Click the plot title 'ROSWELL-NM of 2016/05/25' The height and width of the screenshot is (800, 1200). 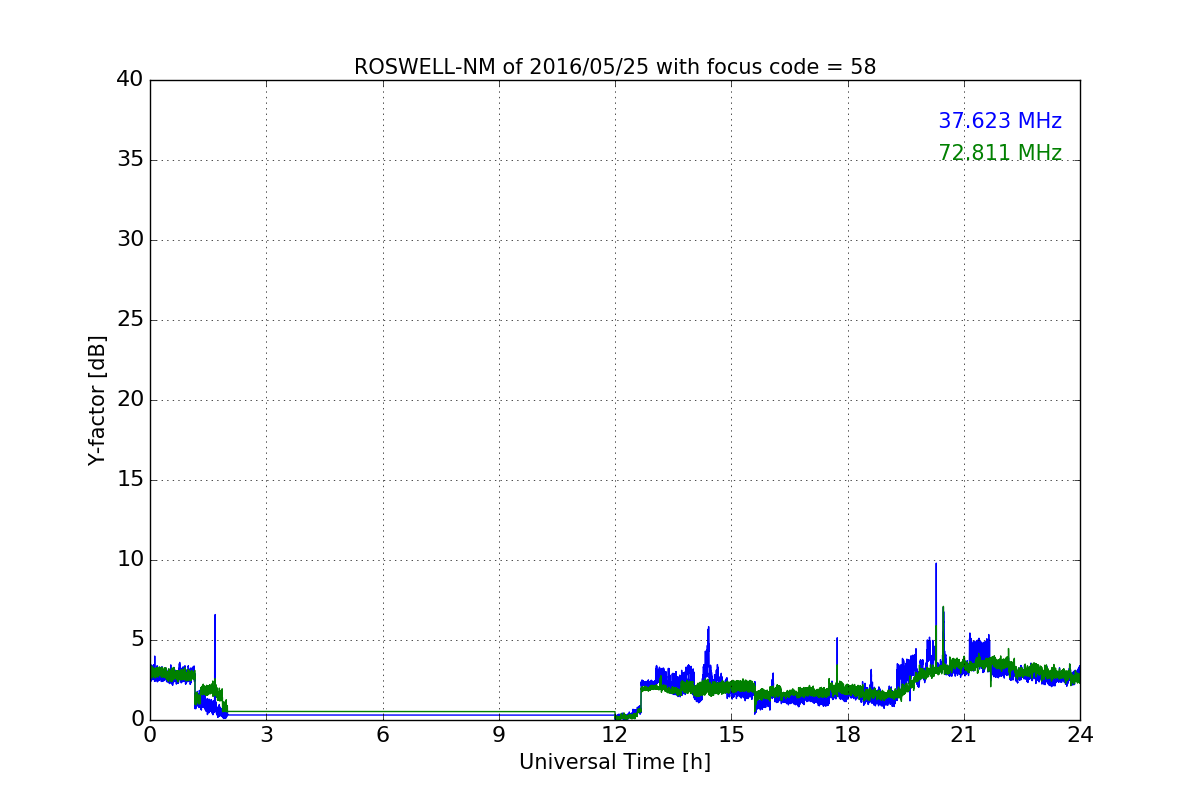[615, 67]
